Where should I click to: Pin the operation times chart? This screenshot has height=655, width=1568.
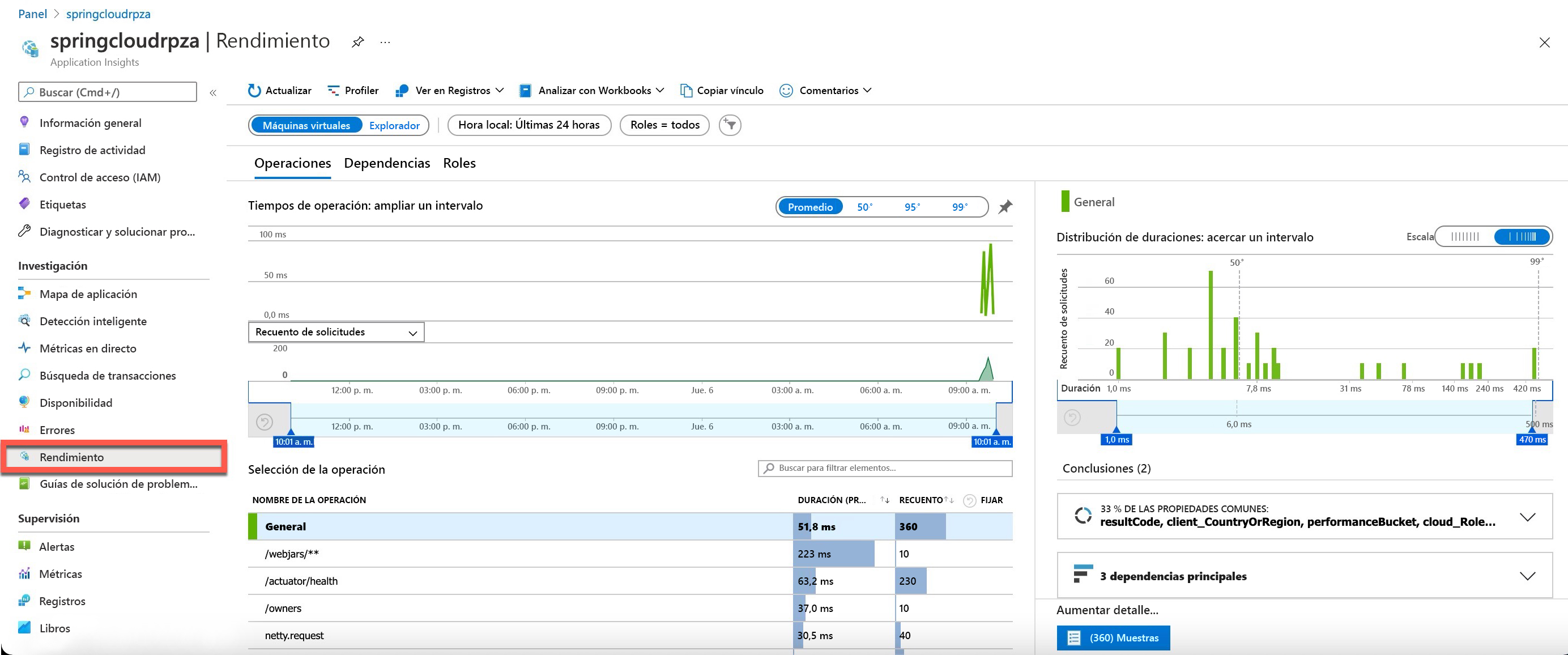1005,207
